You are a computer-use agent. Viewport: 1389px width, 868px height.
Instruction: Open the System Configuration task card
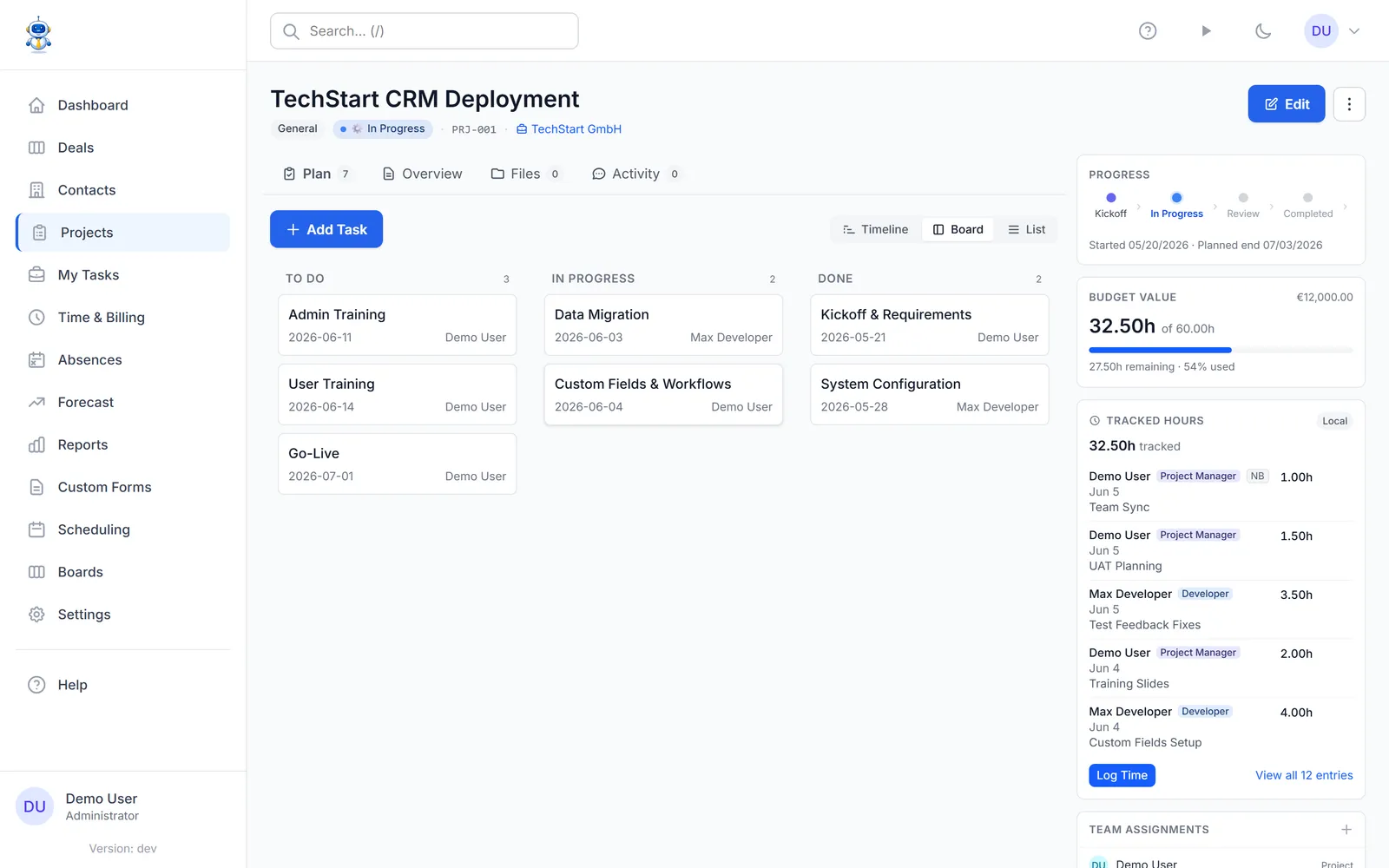click(930, 395)
